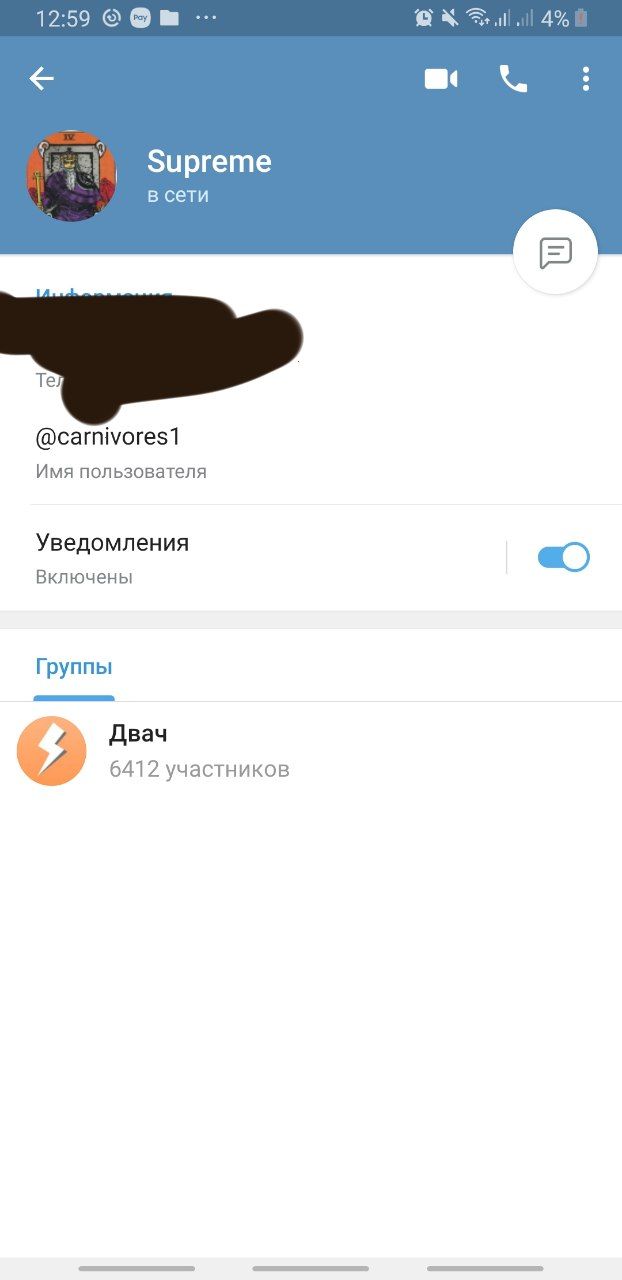Toggle the Уведомления notifications switch
622x1280 pixels.
click(x=563, y=557)
